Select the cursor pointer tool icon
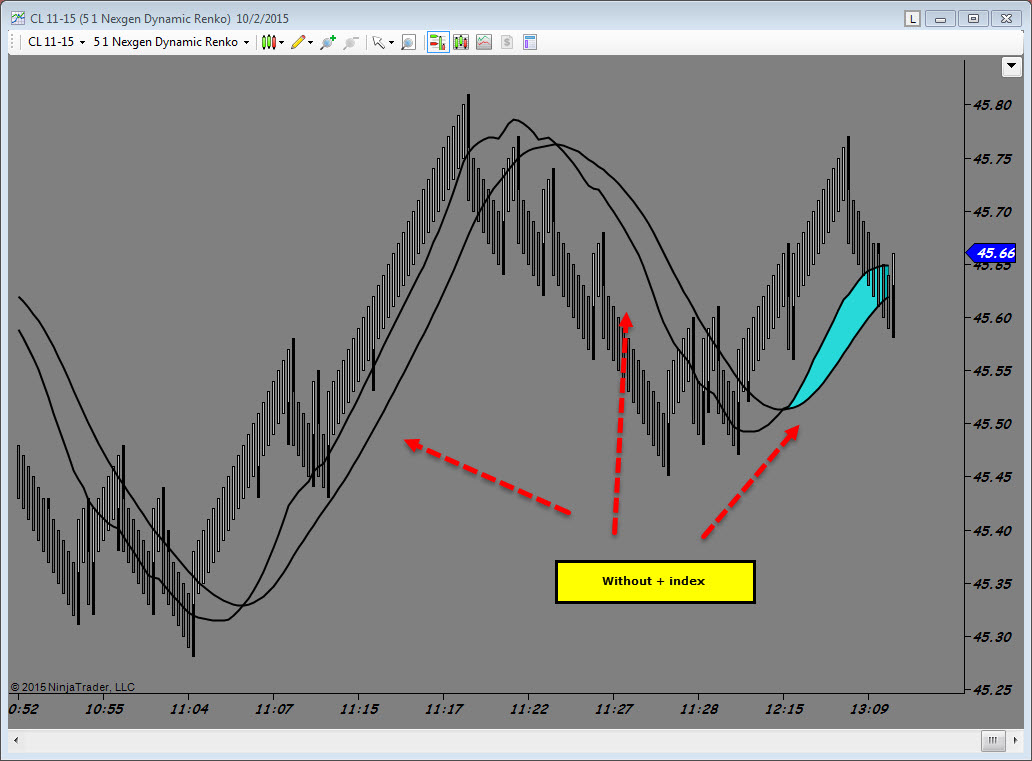This screenshot has width=1032, height=761. (378, 43)
